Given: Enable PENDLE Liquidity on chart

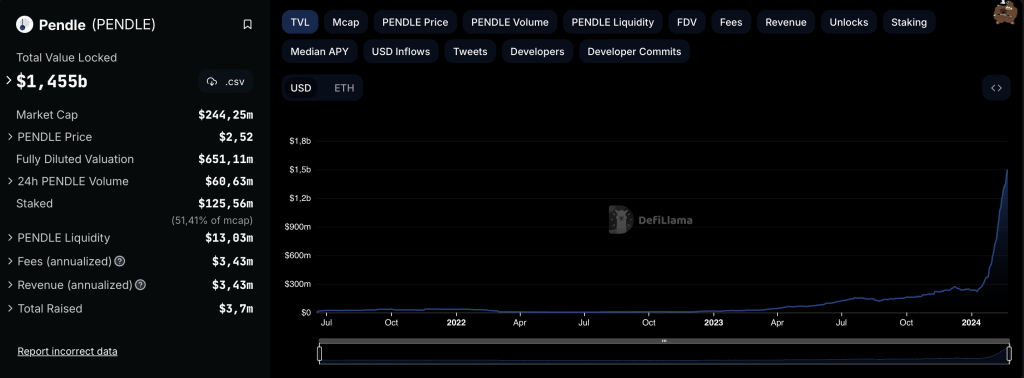Looking at the screenshot, I should tap(613, 22).
